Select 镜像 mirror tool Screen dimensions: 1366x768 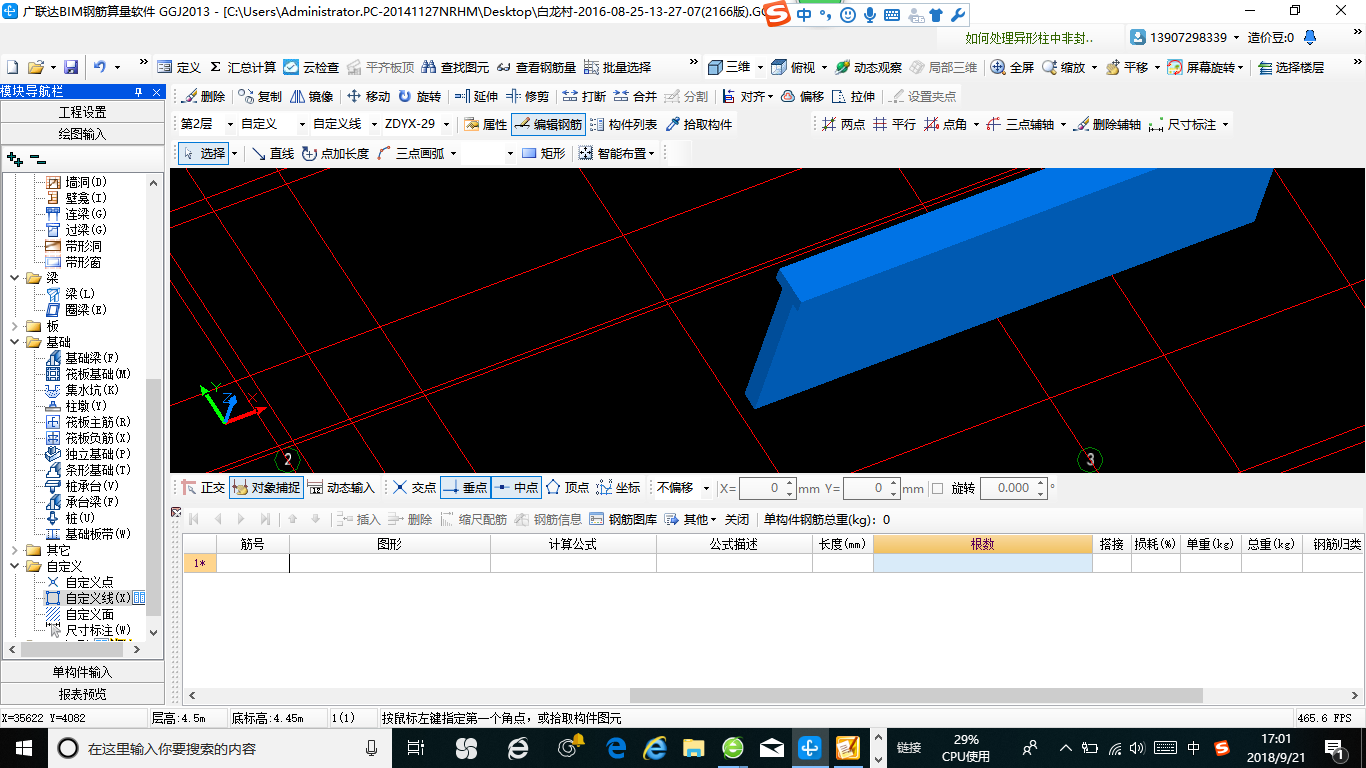click(x=312, y=97)
